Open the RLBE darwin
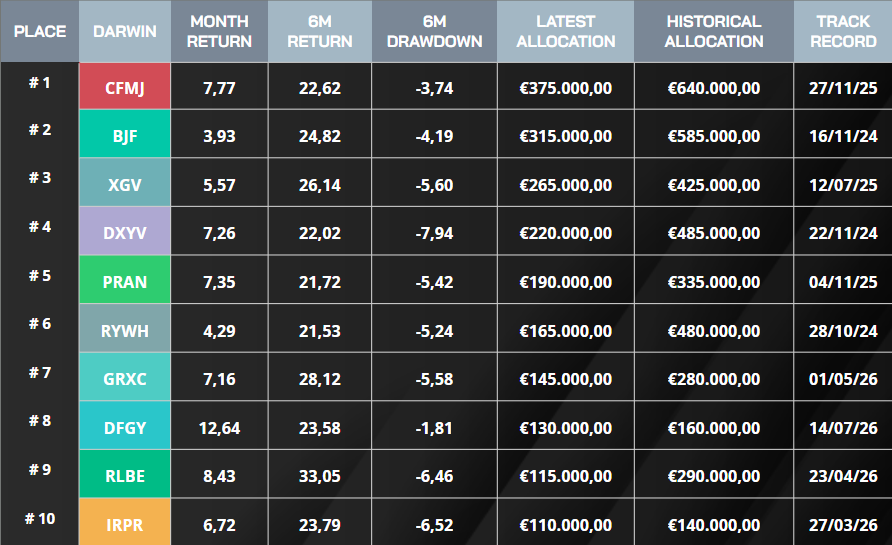Viewport: 892px width, 545px height. tap(125, 474)
